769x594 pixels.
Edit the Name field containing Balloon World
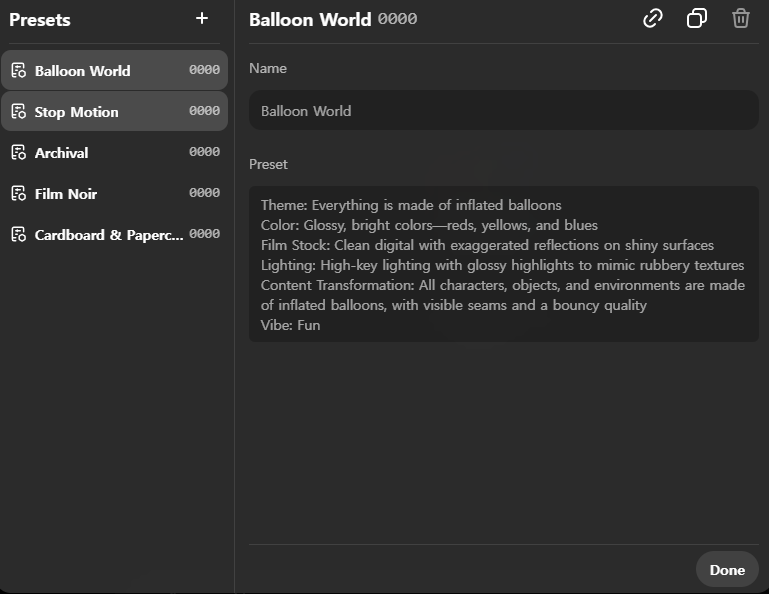click(504, 110)
